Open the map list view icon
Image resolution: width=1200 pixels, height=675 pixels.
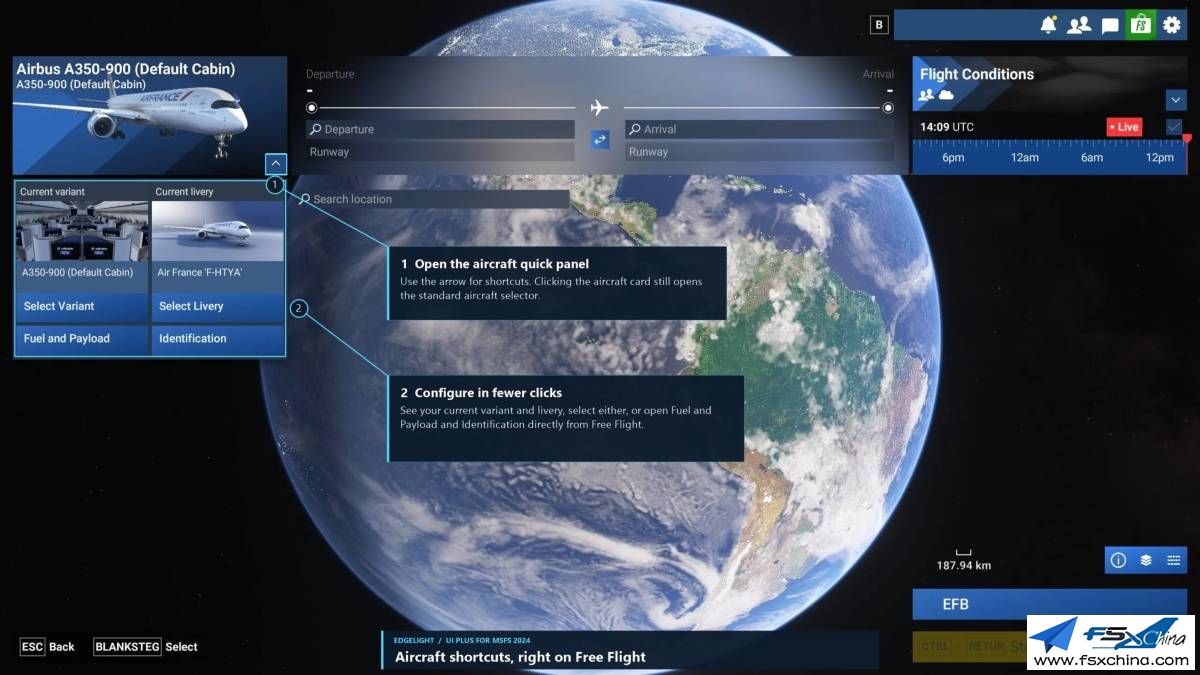click(x=1173, y=560)
